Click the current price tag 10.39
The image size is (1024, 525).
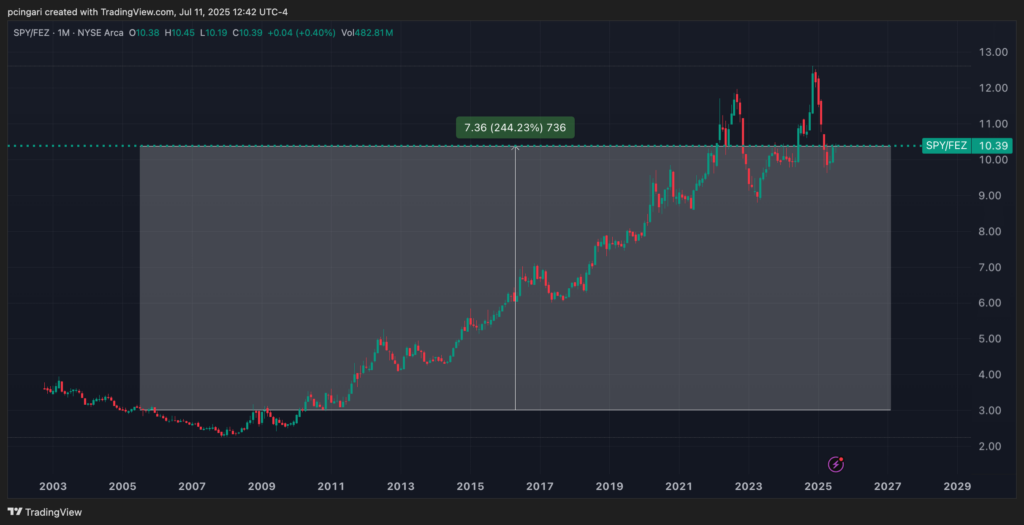pos(992,146)
